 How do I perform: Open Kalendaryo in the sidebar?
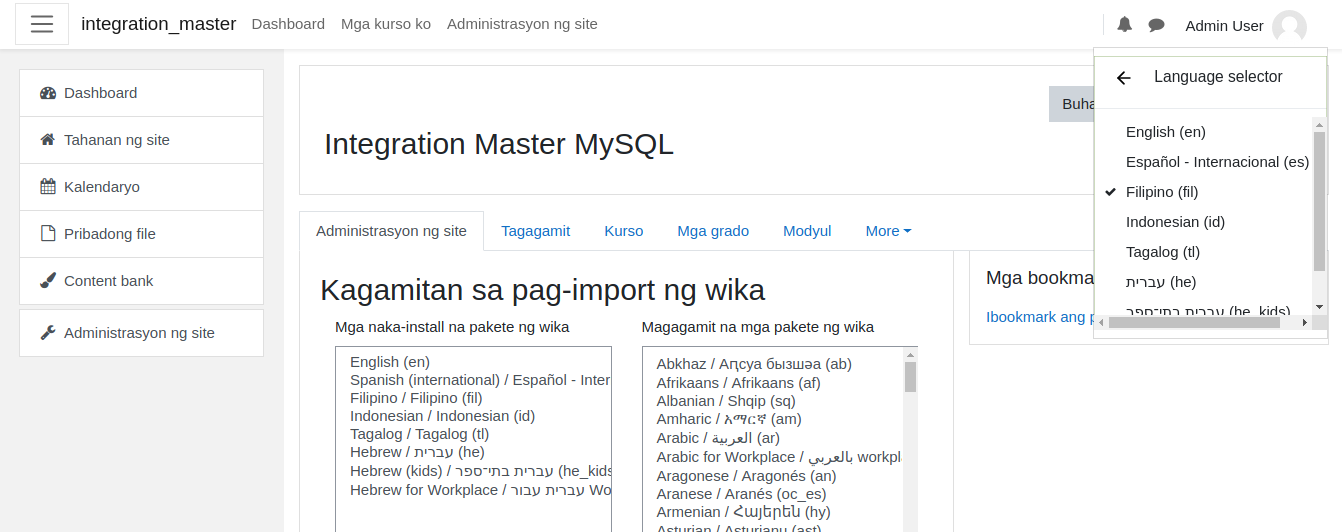[141, 187]
